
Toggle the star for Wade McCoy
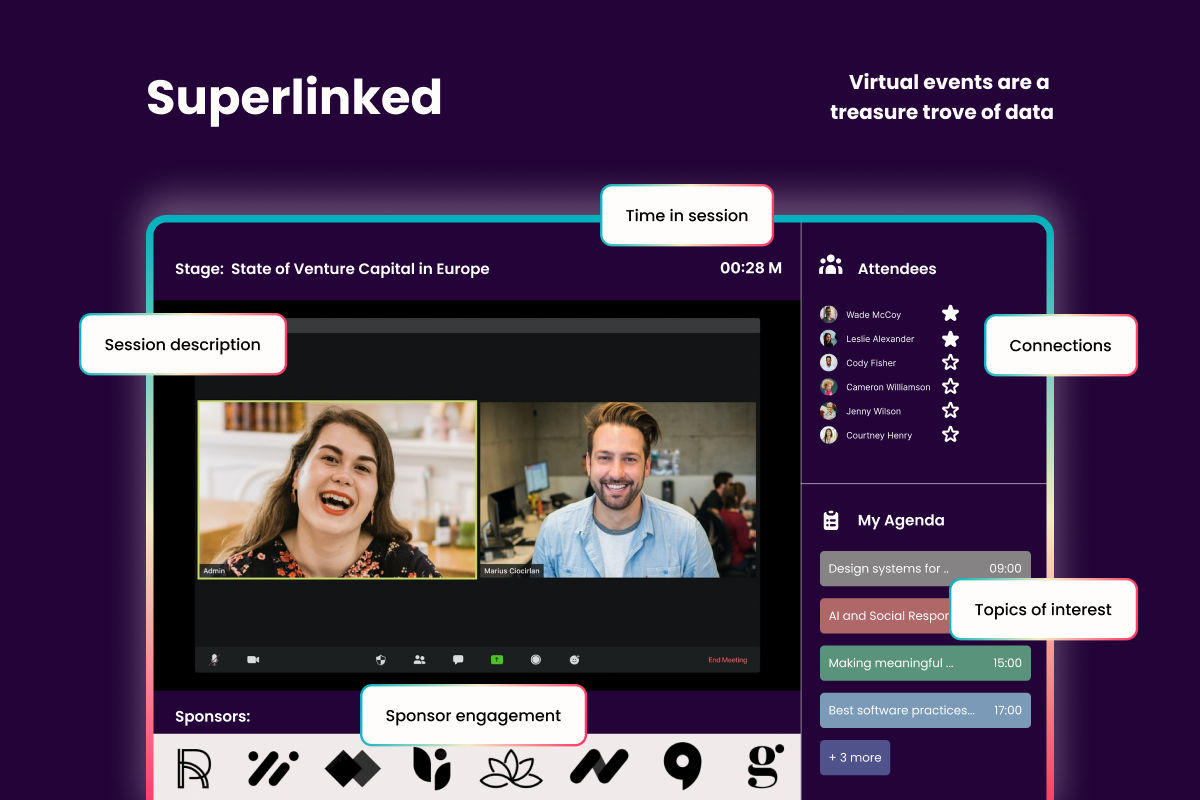pos(950,314)
